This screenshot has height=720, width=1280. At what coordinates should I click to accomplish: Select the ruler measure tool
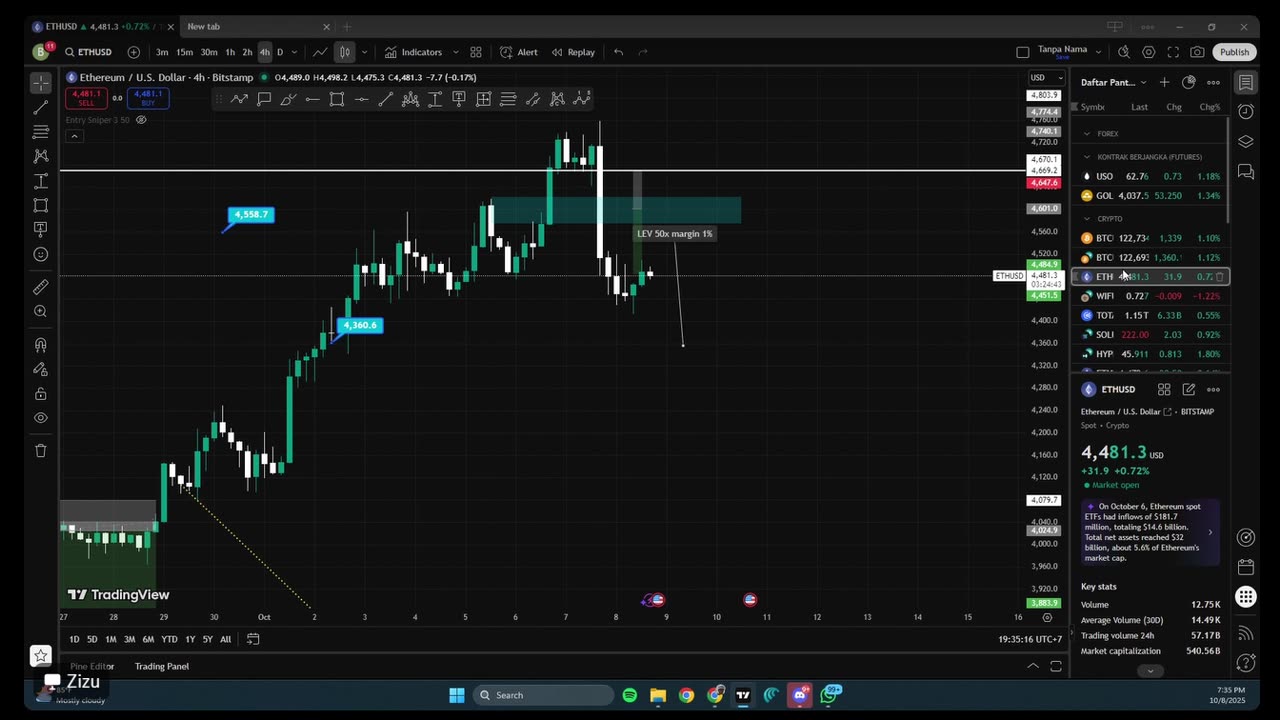[x=41, y=287]
